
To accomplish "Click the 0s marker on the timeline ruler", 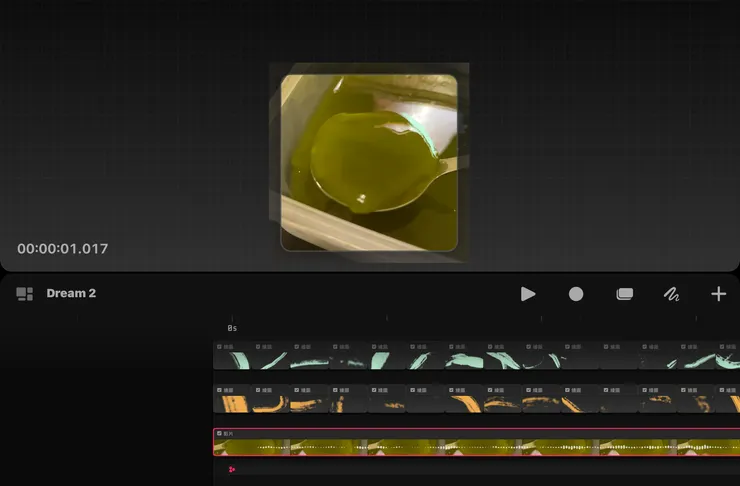I will pyautogui.click(x=232, y=328).
